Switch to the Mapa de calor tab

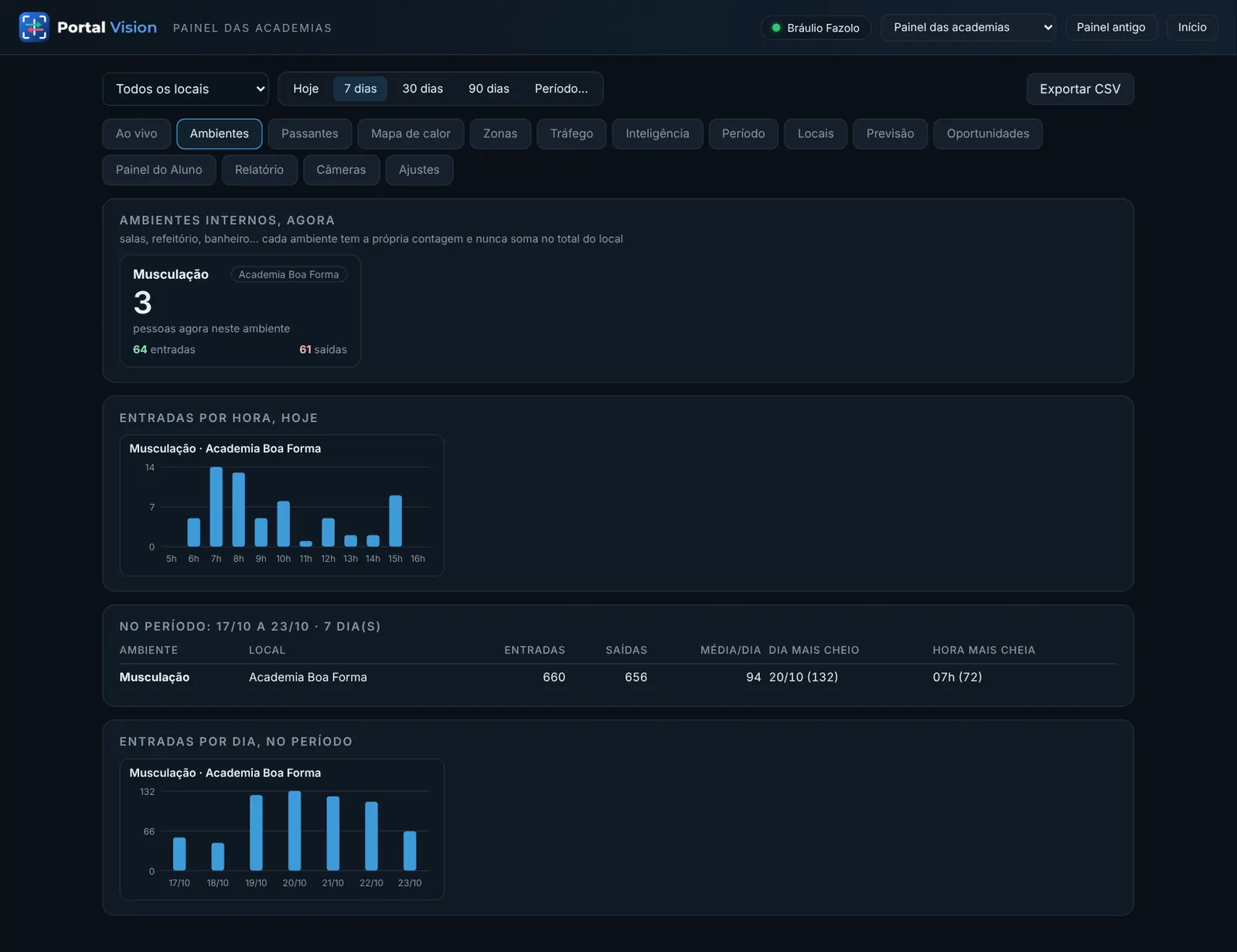click(411, 134)
